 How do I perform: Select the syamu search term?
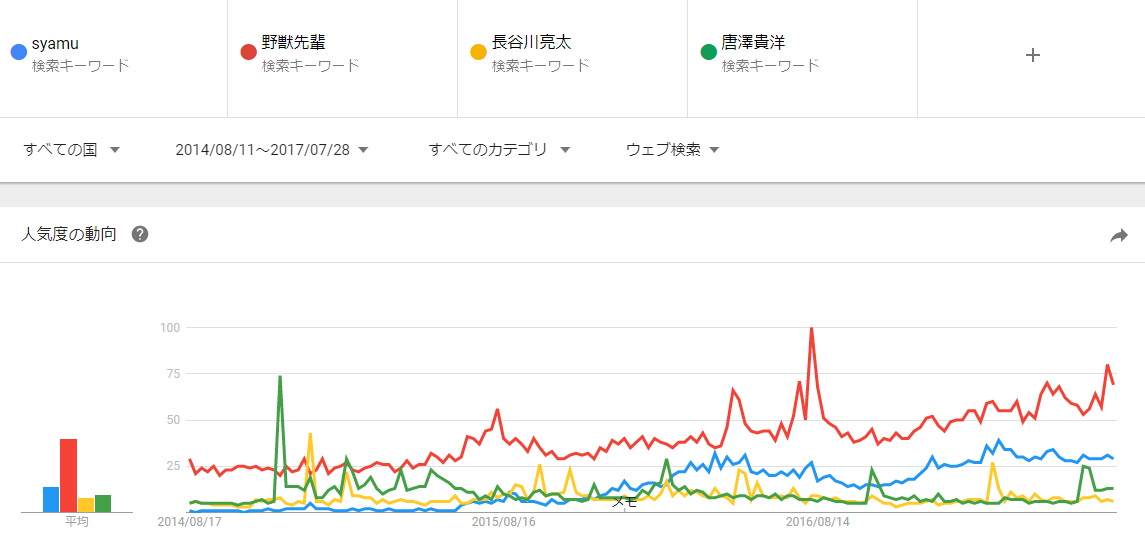tap(55, 43)
